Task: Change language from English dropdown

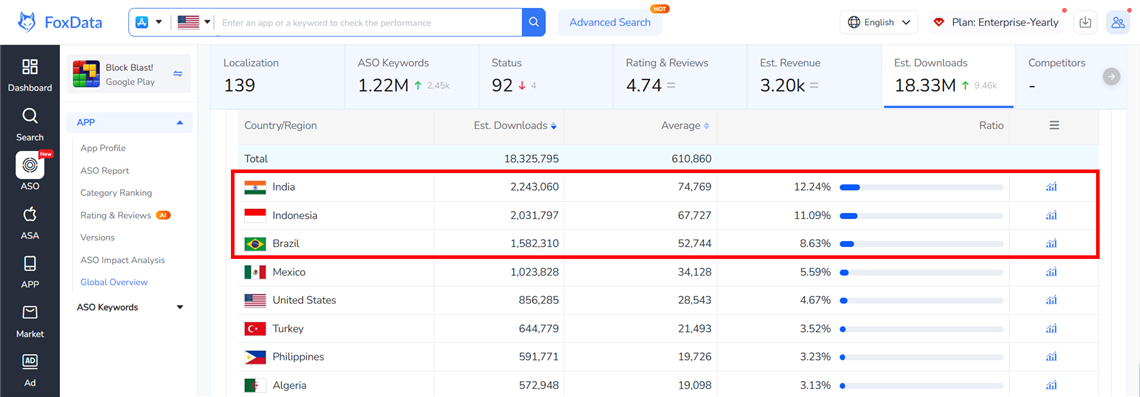Action: click(x=879, y=23)
